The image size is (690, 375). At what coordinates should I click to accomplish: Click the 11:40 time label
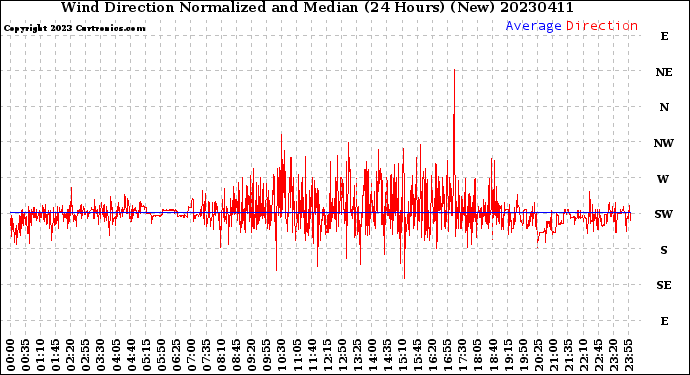pyautogui.click(x=312, y=355)
